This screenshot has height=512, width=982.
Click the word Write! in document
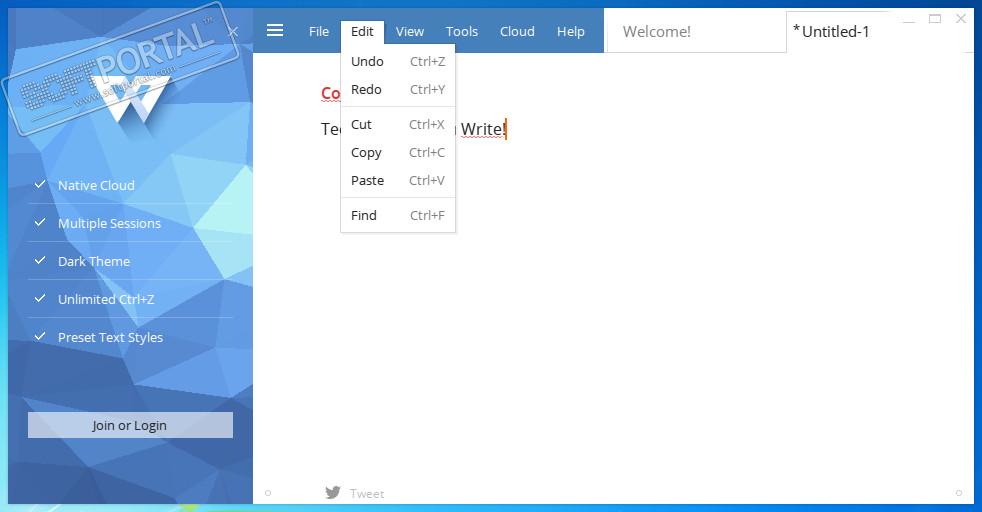pyautogui.click(x=483, y=129)
